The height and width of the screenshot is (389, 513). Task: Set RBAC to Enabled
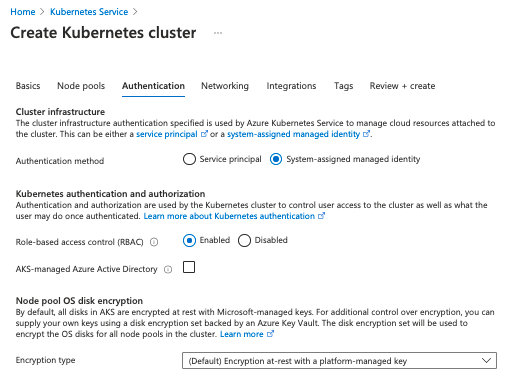[x=189, y=240]
